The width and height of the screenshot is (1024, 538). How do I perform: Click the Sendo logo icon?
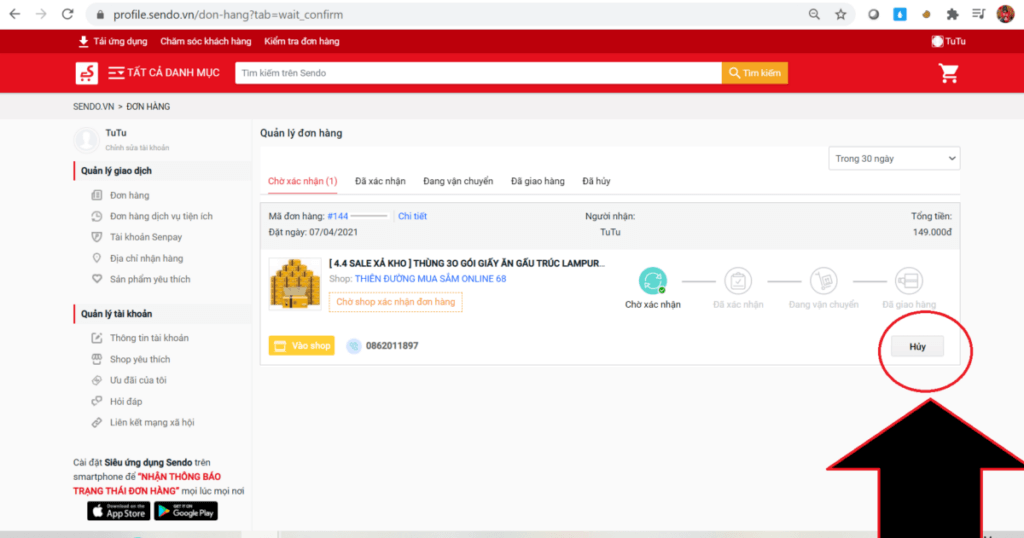(86, 73)
